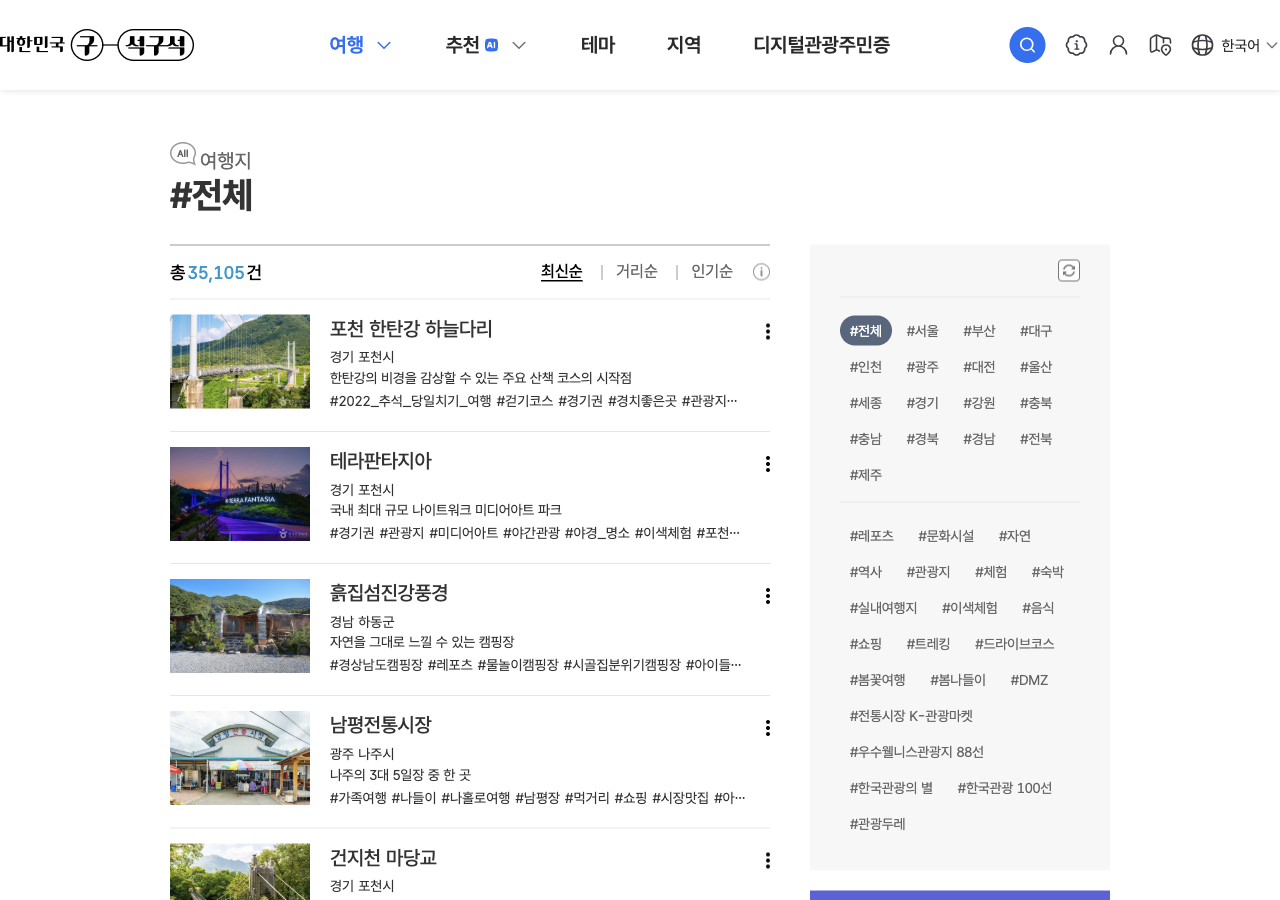
Task: Select the #전체 region tag
Action: [866, 331]
